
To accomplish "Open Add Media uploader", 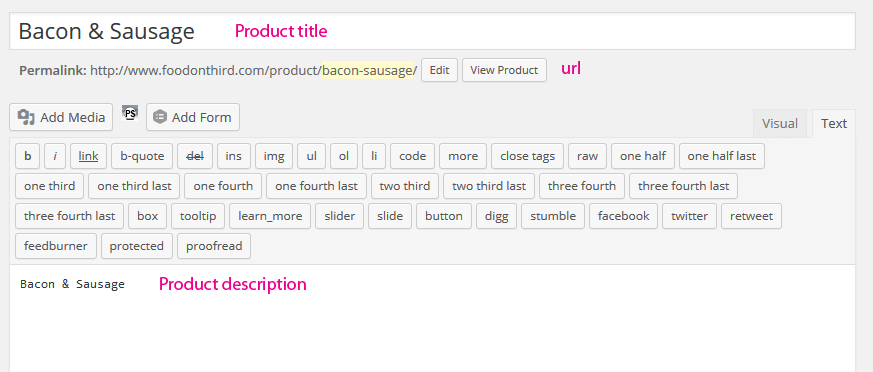I will 61,117.
